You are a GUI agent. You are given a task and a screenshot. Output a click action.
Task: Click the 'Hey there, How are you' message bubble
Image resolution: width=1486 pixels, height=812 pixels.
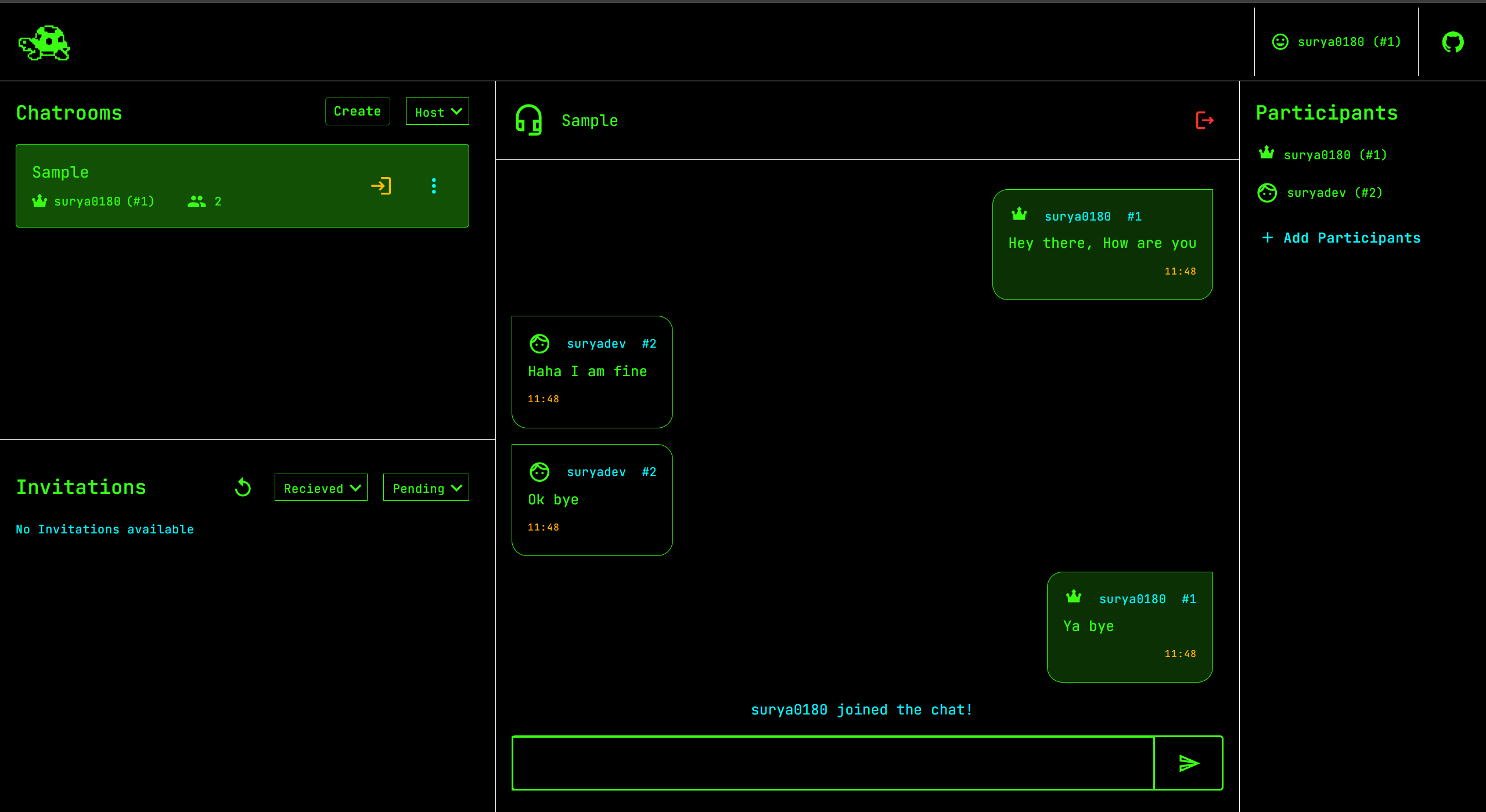click(1102, 244)
